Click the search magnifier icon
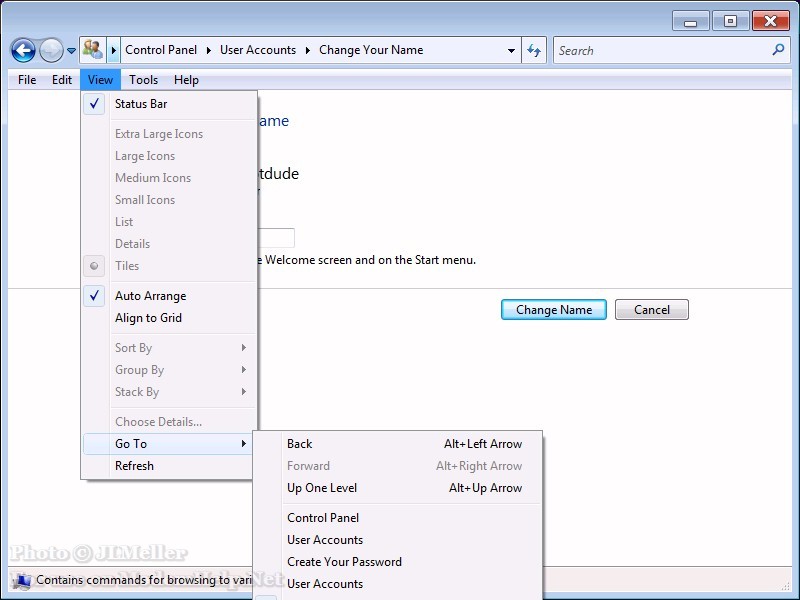This screenshot has height=600, width=800. tap(778, 49)
